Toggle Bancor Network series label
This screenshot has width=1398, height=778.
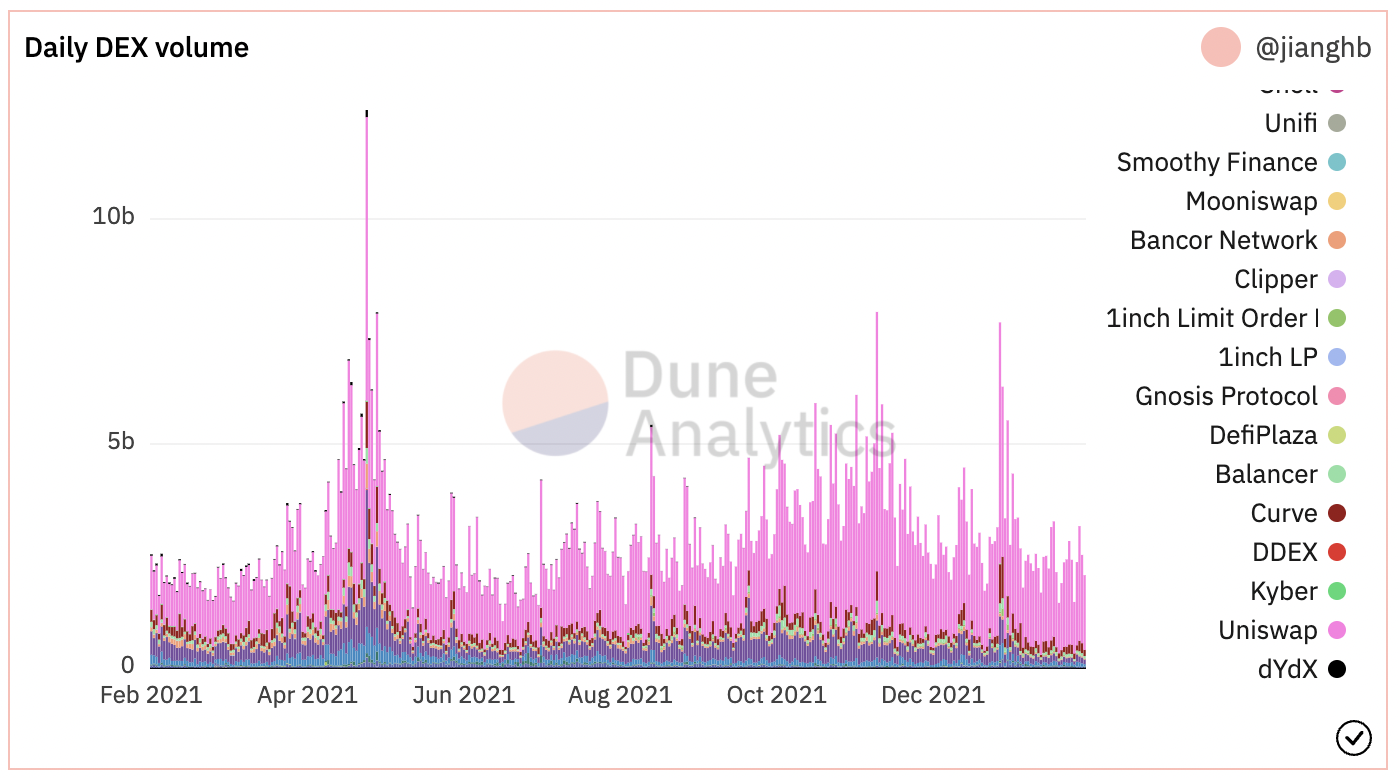click(1224, 241)
